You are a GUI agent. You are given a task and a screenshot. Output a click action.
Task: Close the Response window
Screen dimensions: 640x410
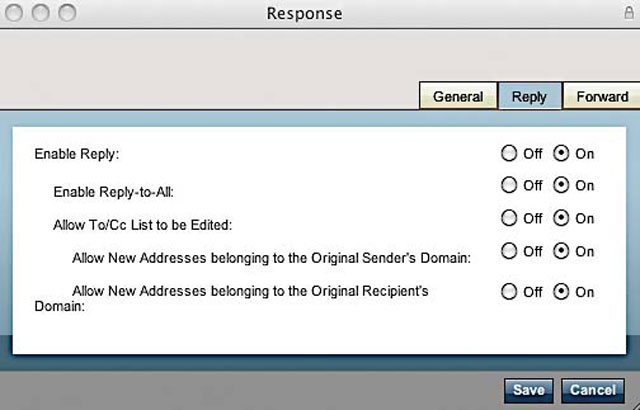click(x=14, y=13)
